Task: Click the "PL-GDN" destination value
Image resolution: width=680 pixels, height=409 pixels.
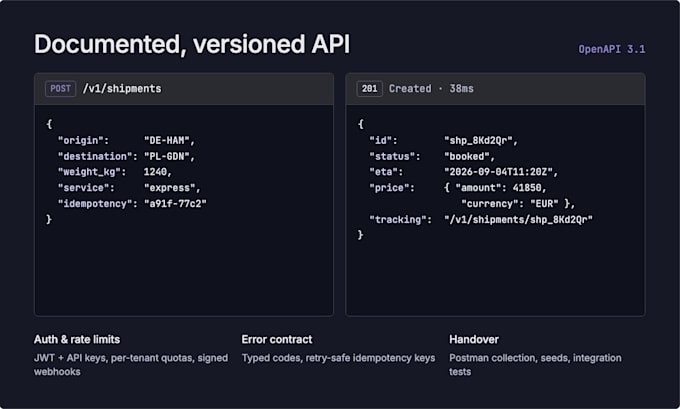Action: click(x=169, y=156)
